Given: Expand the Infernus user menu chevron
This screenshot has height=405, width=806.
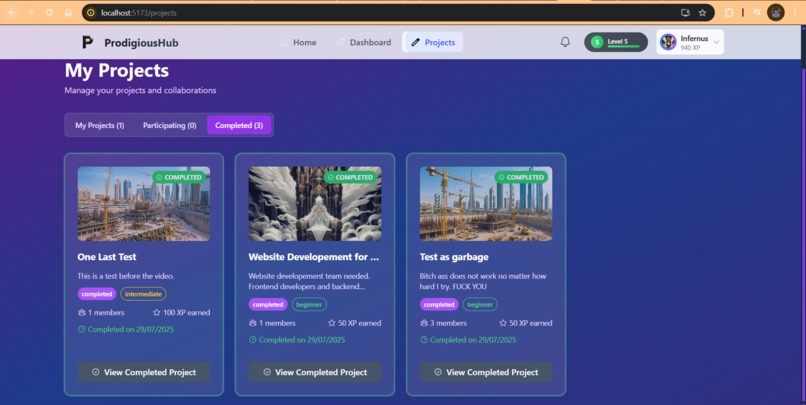Looking at the screenshot, I should tap(716, 42).
